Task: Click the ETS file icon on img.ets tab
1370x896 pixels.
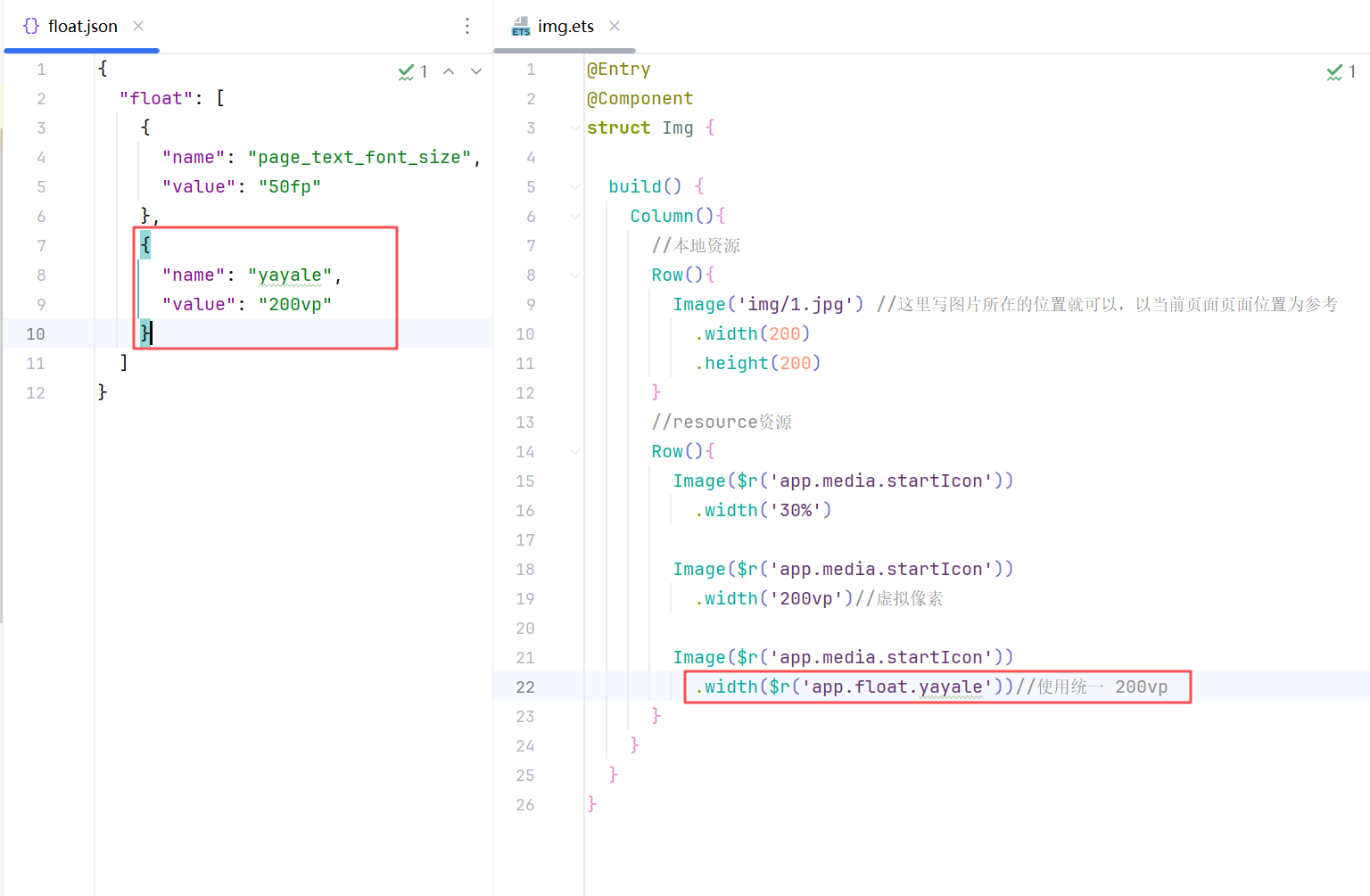Action: tap(521, 27)
